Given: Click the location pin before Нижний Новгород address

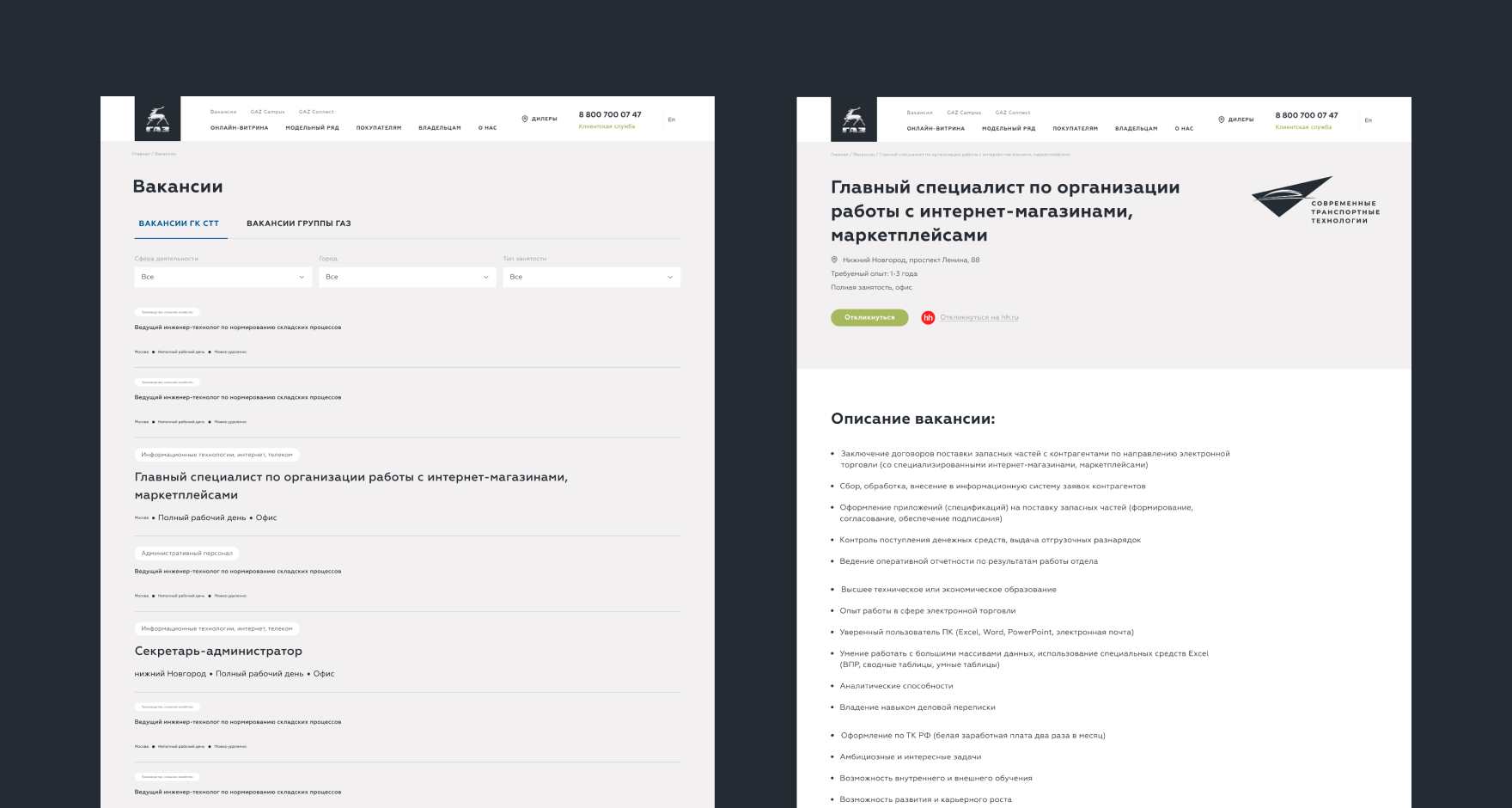Looking at the screenshot, I should pyautogui.click(x=832, y=260).
